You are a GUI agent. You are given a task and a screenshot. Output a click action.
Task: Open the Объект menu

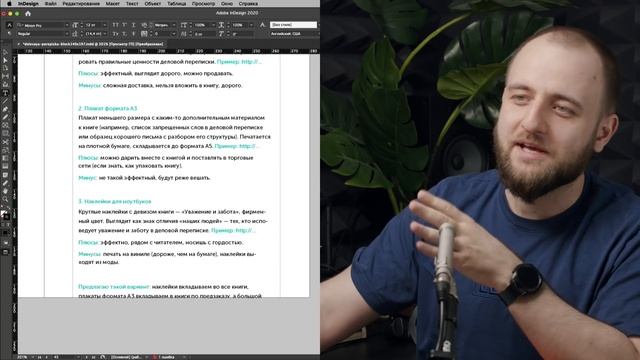tap(153, 3)
